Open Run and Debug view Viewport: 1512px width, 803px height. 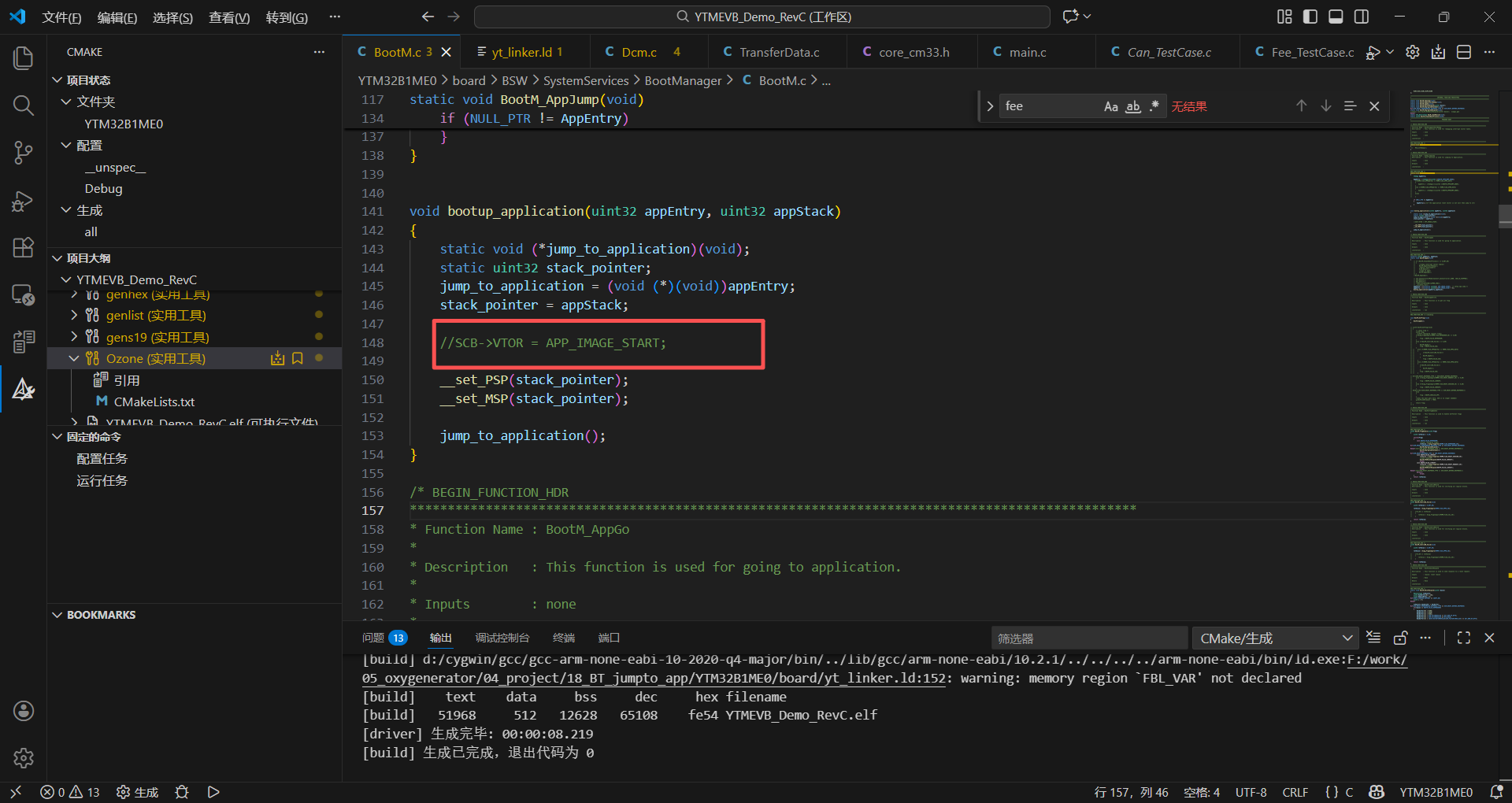[x=24, y=201]
